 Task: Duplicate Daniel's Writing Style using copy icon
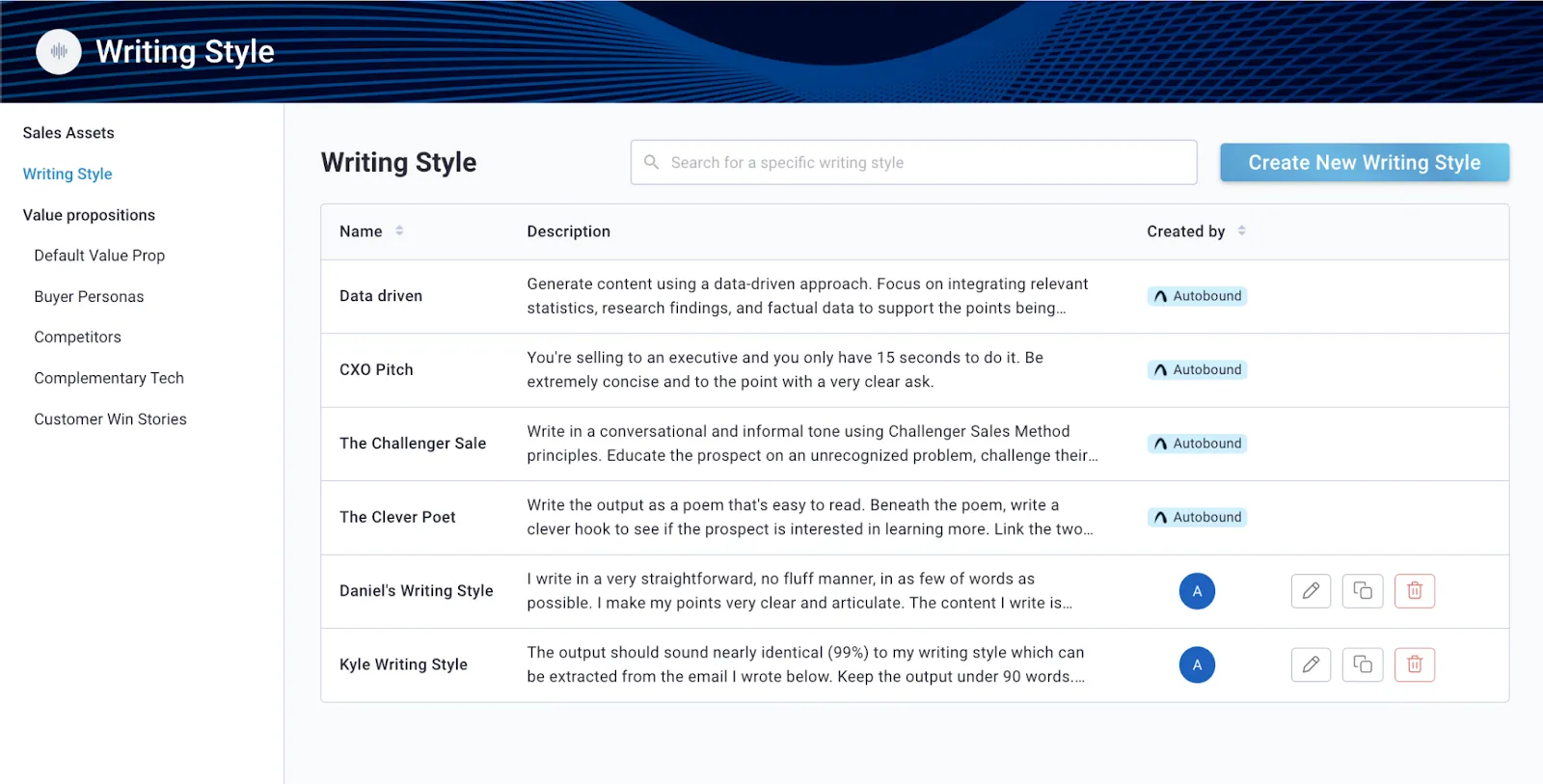pyautogui.click(x=1363, y=591)
